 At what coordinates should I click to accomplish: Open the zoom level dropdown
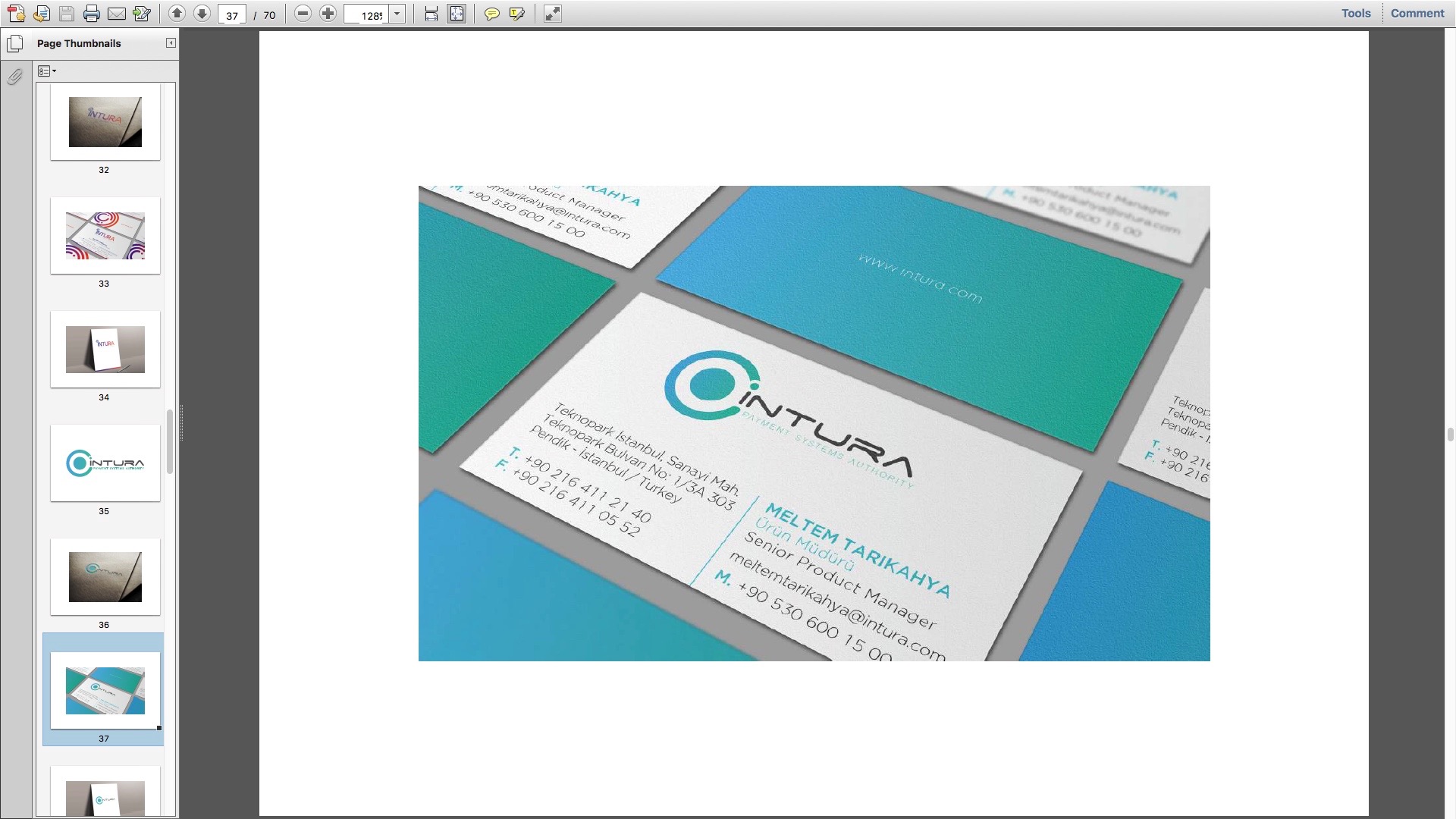pyautogui.click(x=397, y=14)
